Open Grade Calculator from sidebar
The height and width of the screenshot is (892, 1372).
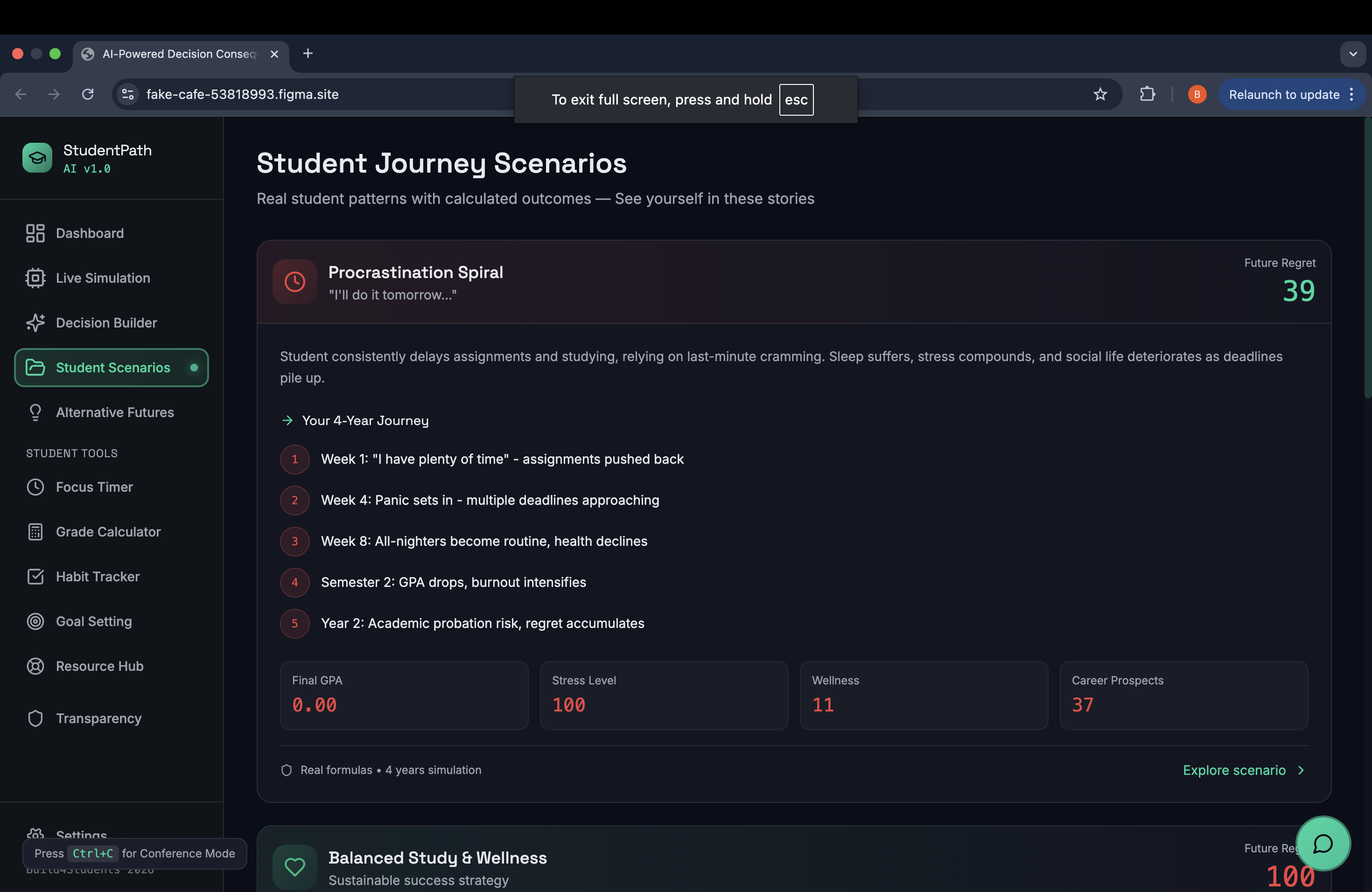click(x=108, y=532)
